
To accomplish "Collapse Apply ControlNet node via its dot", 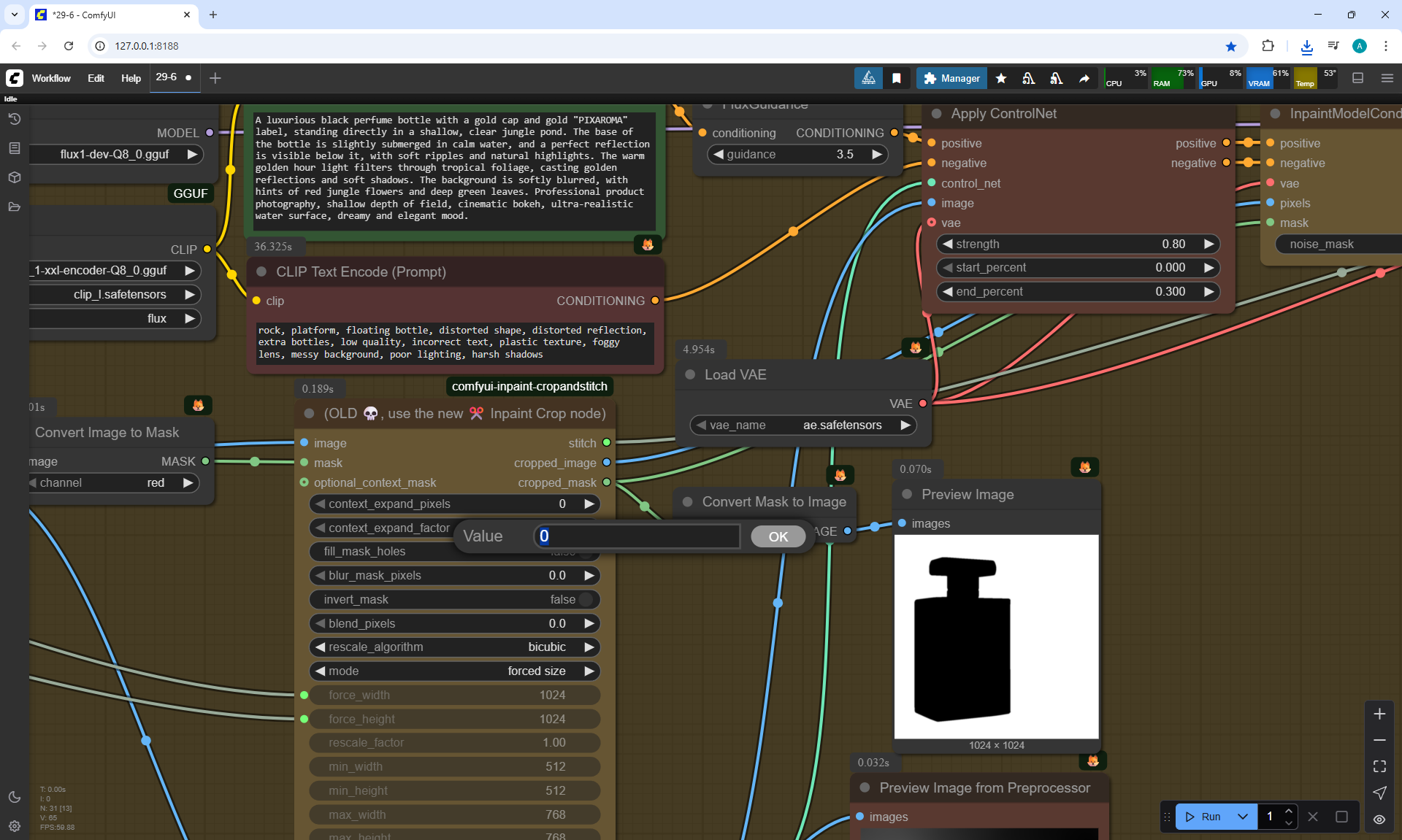I will [937, 114].
